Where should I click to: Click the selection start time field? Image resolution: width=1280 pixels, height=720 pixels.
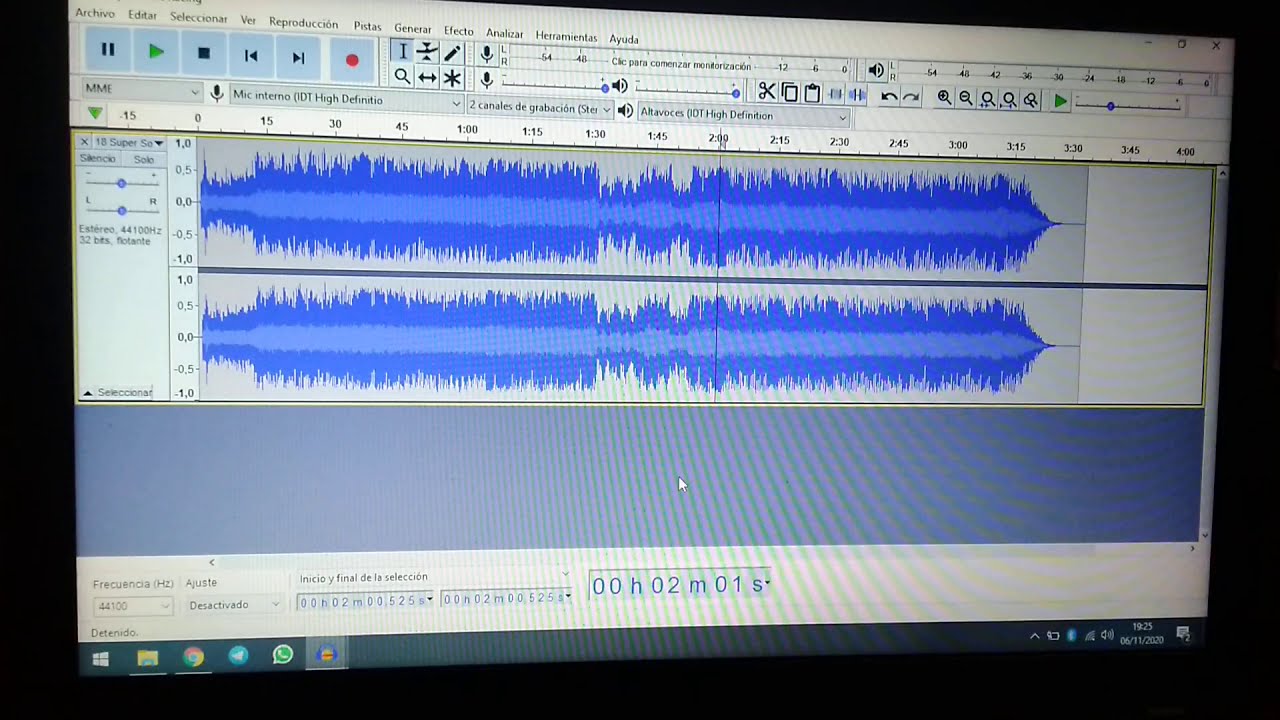click(366, 600)
